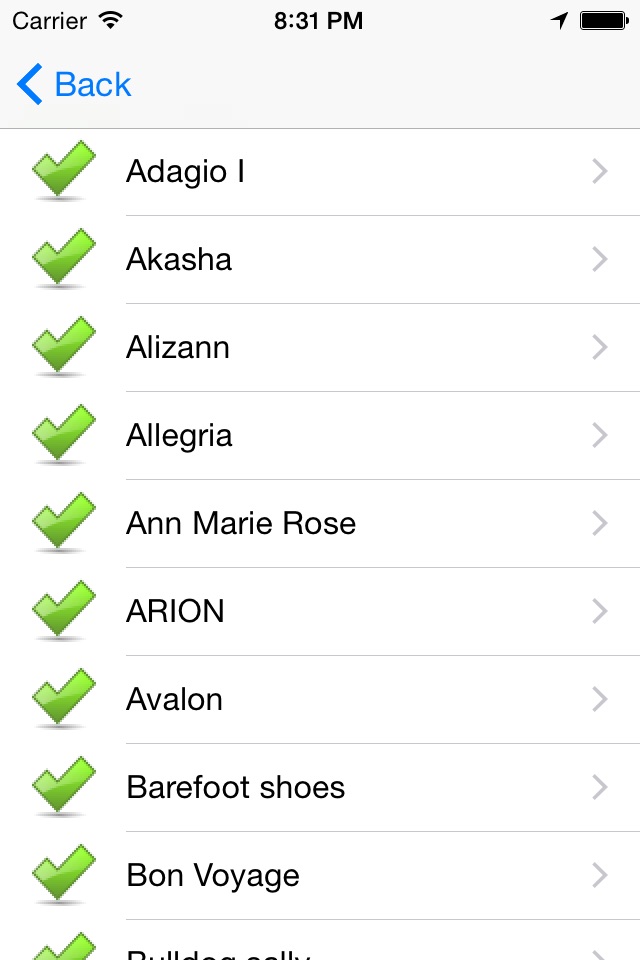Tap the green check next to ARION
This screenshot has width=640, height=960.
point(63,611)
